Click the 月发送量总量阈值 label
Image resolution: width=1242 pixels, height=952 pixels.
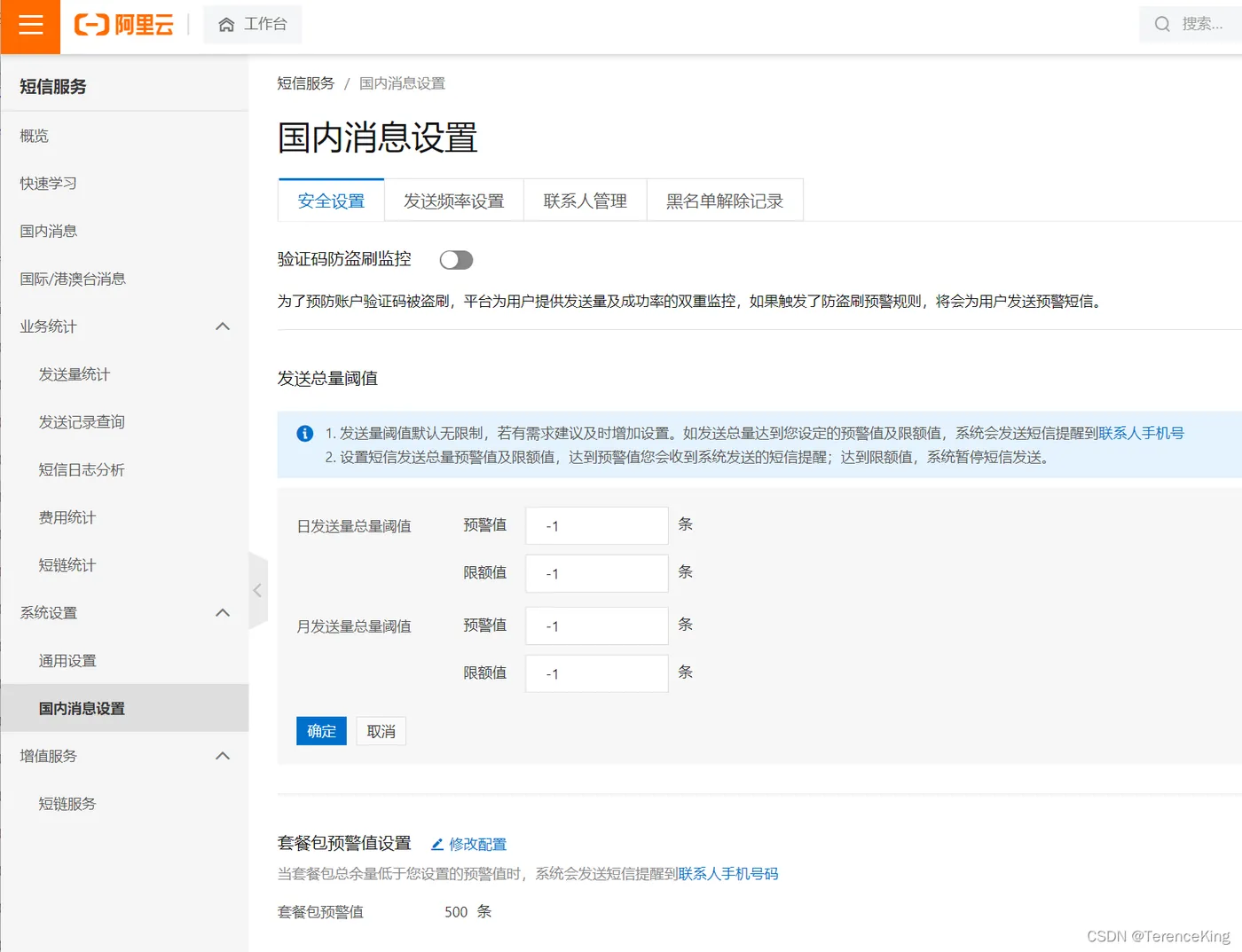(x=354, y=626)
